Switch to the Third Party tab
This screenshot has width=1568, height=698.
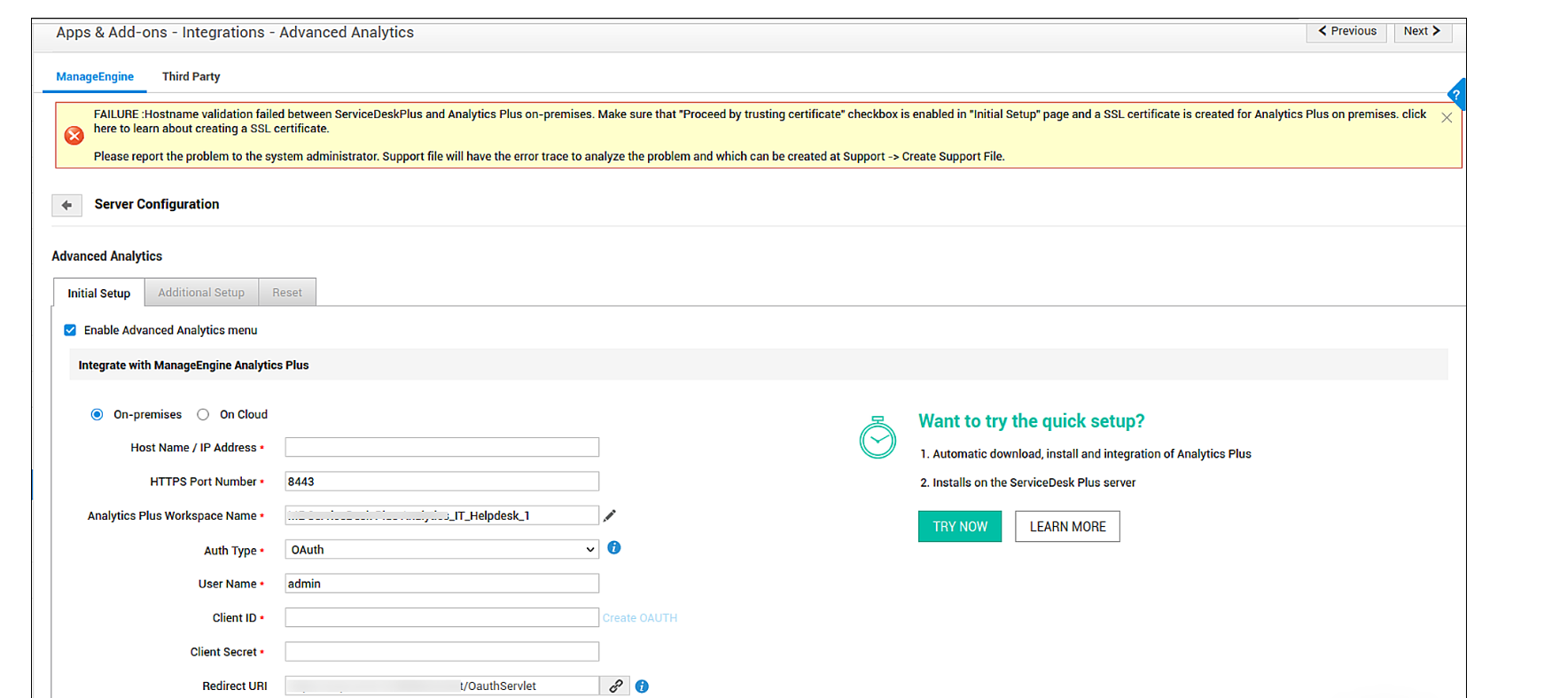pyautogui.click(x=191, y=76)
